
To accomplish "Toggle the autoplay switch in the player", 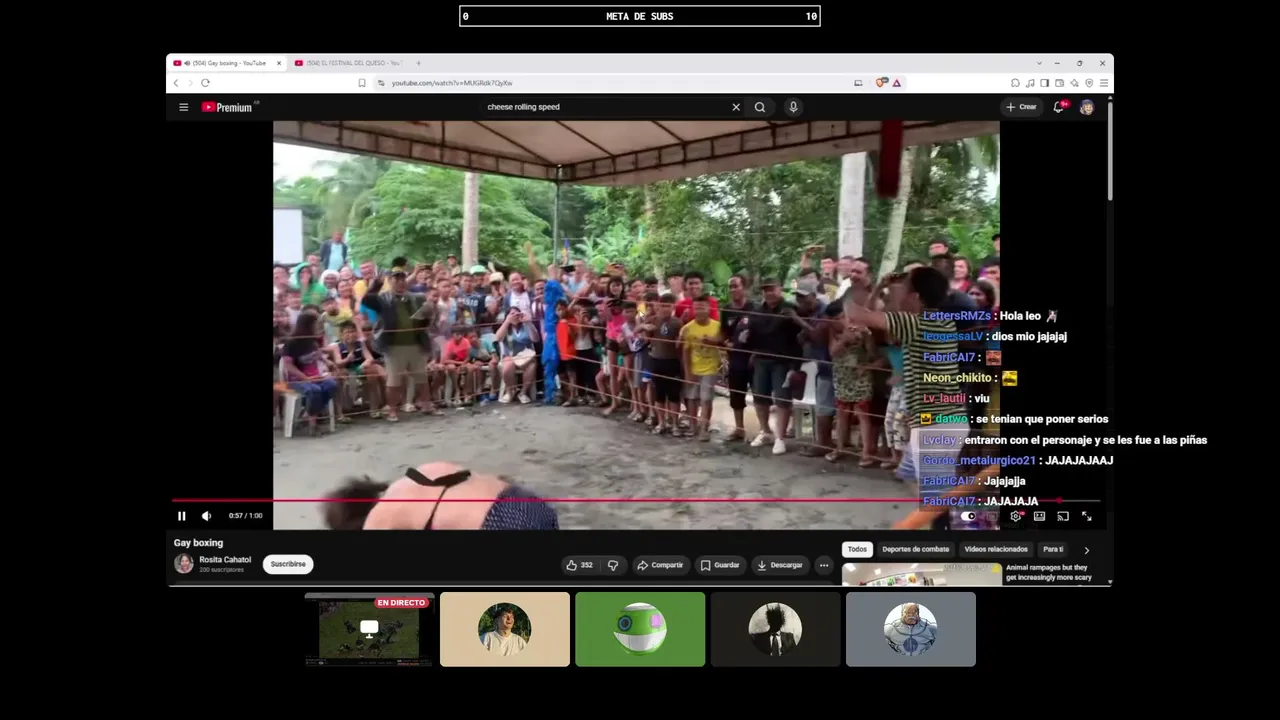I will point(968,516).
